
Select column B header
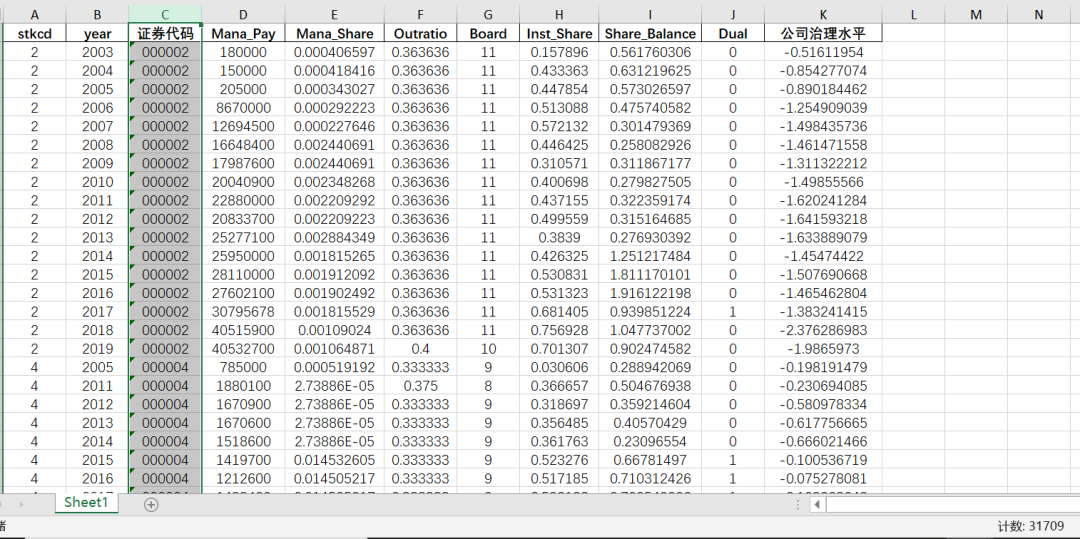pyautogui.click(x=97, y=14)
